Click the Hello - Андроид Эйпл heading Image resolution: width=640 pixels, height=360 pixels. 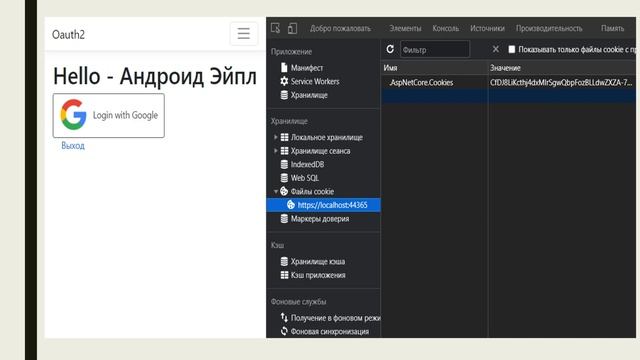pos(155,76)
